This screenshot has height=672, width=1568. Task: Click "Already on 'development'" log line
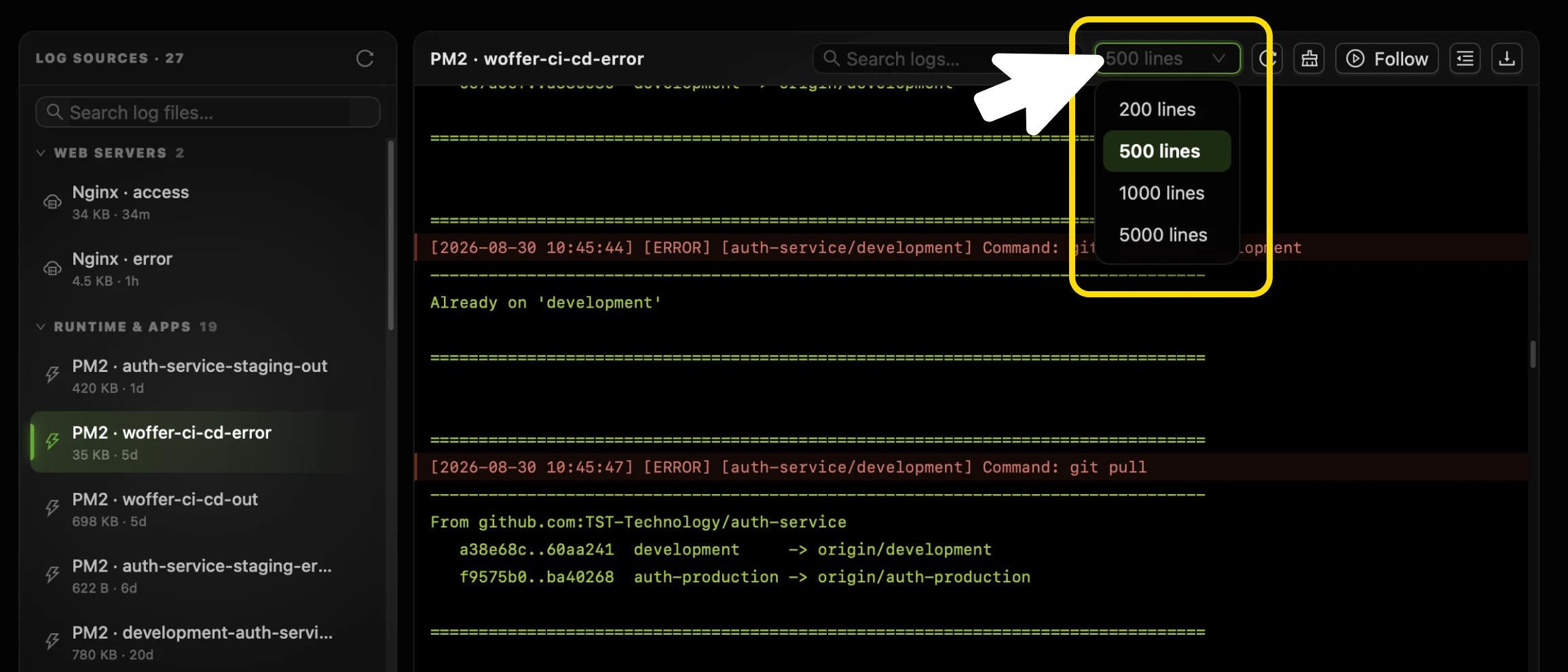[x=546, y=303]
